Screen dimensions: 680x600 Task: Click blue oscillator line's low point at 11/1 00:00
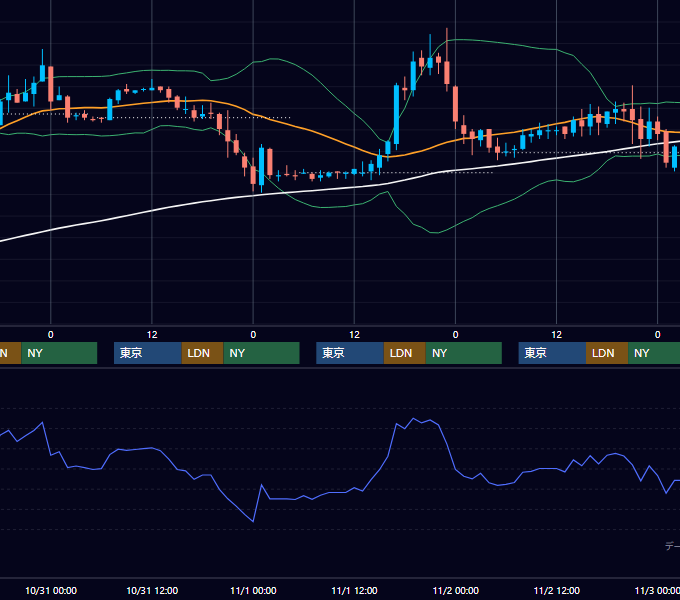(253, 521)
